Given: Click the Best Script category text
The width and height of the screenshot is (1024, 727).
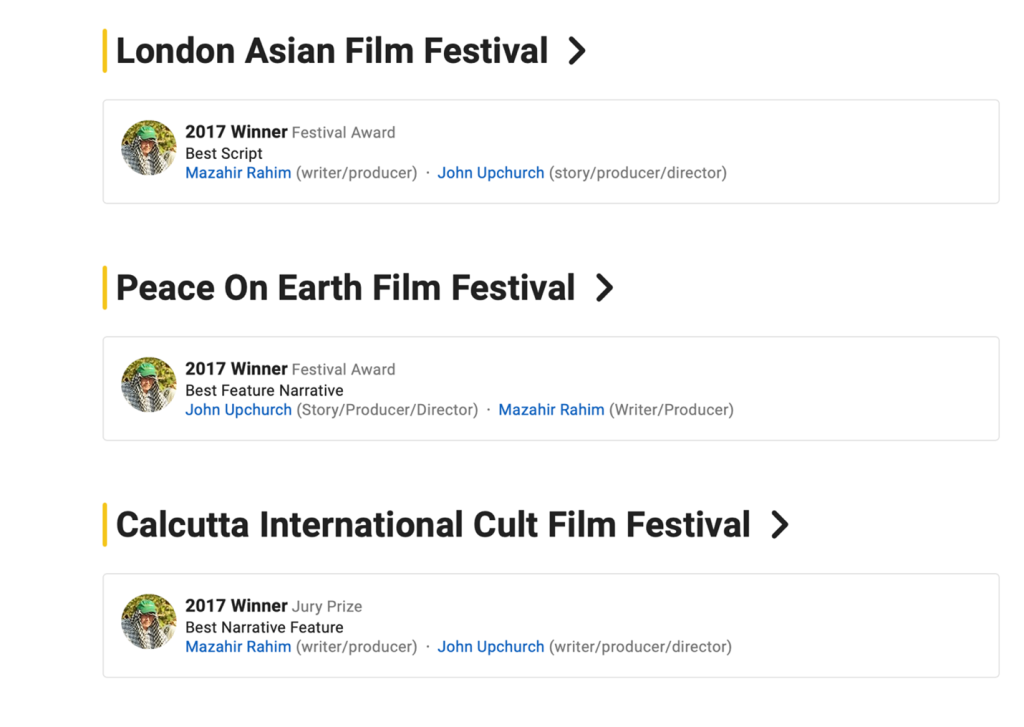Looking at the screenshot, I should pyautogui.click(x=224, y=153).
